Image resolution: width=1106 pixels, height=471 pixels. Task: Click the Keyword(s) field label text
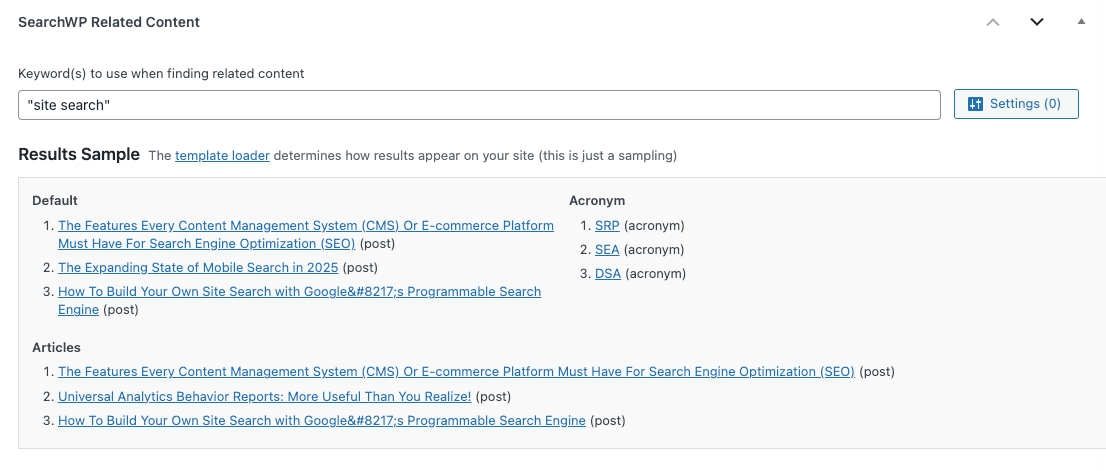tap(161, 74)
